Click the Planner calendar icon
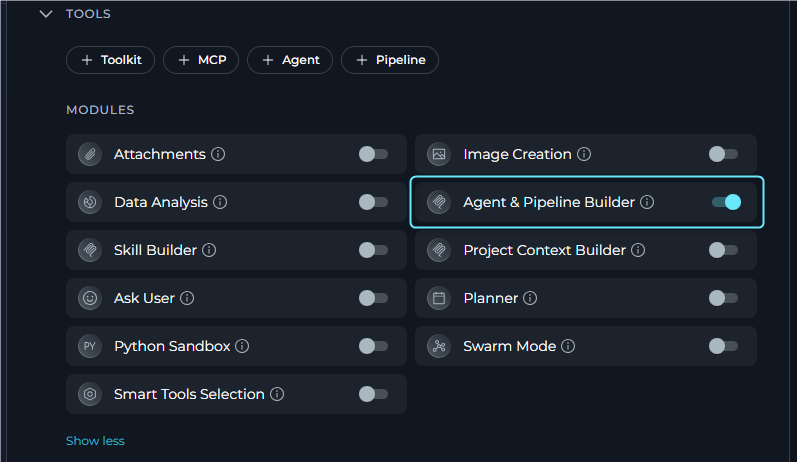797x462 pixels. pos(439,298)
